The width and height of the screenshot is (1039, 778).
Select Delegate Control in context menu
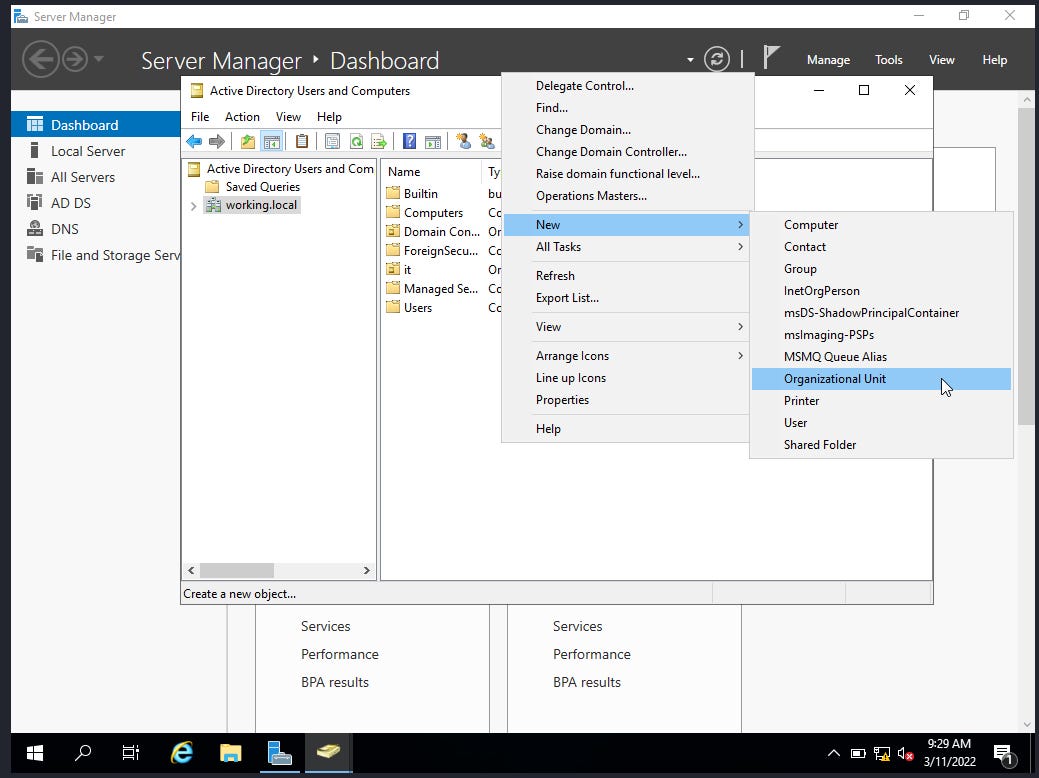(626, 85)
